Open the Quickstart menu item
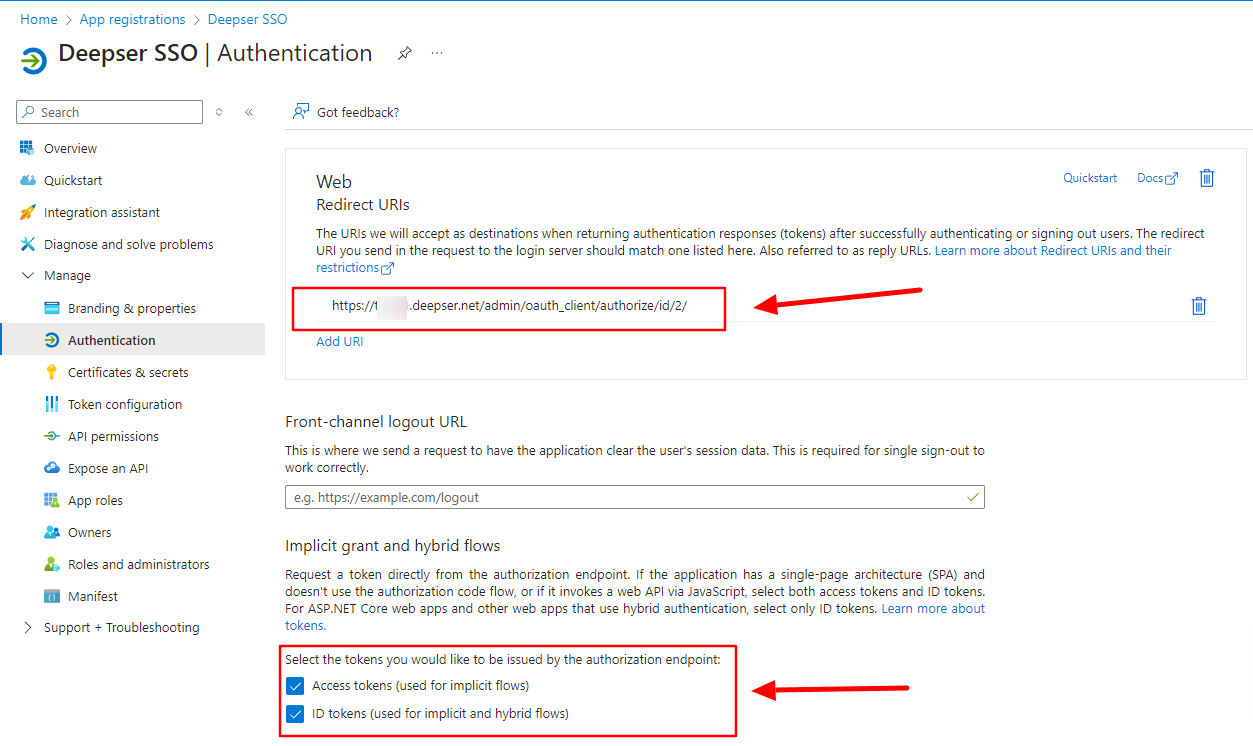 (73, 180)
